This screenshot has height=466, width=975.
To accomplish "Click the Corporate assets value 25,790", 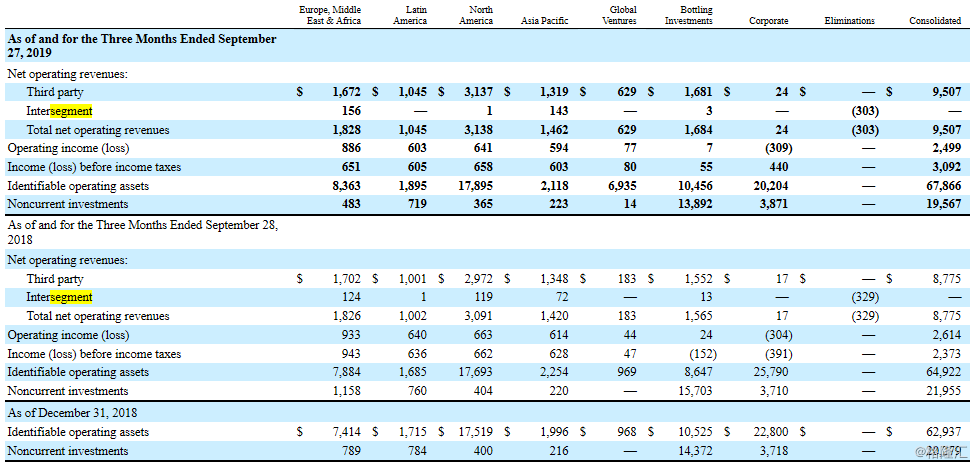I will 768,372.
